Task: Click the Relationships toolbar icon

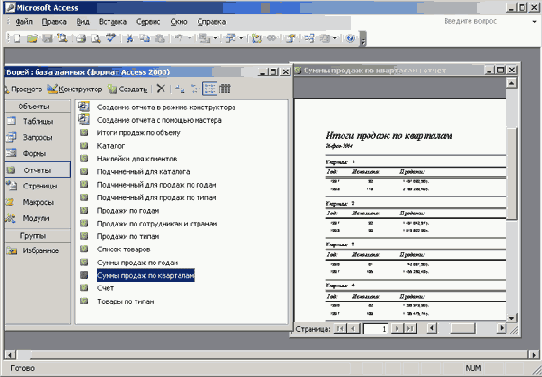Action: tap(309, 39)
